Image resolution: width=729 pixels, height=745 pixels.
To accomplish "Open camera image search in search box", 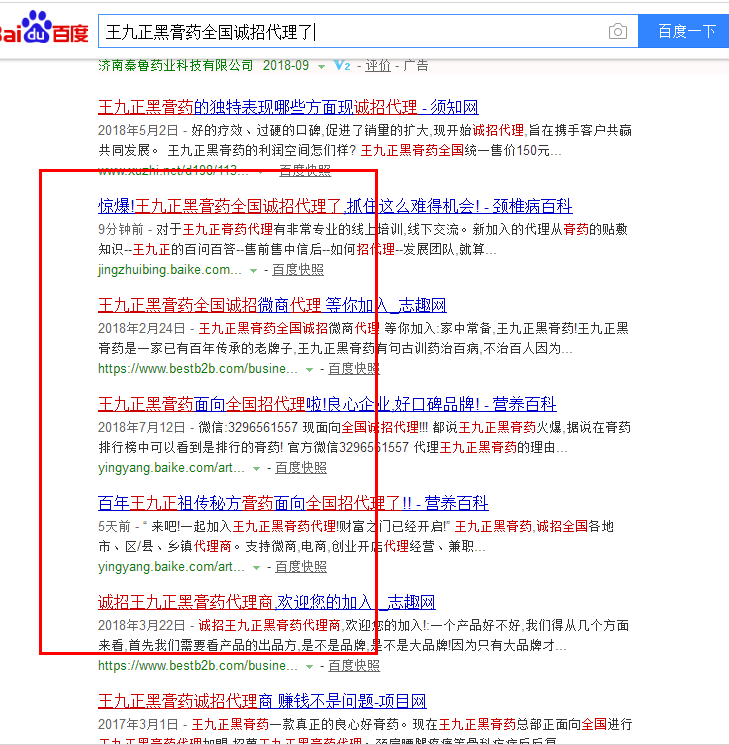I will (617, 31).
